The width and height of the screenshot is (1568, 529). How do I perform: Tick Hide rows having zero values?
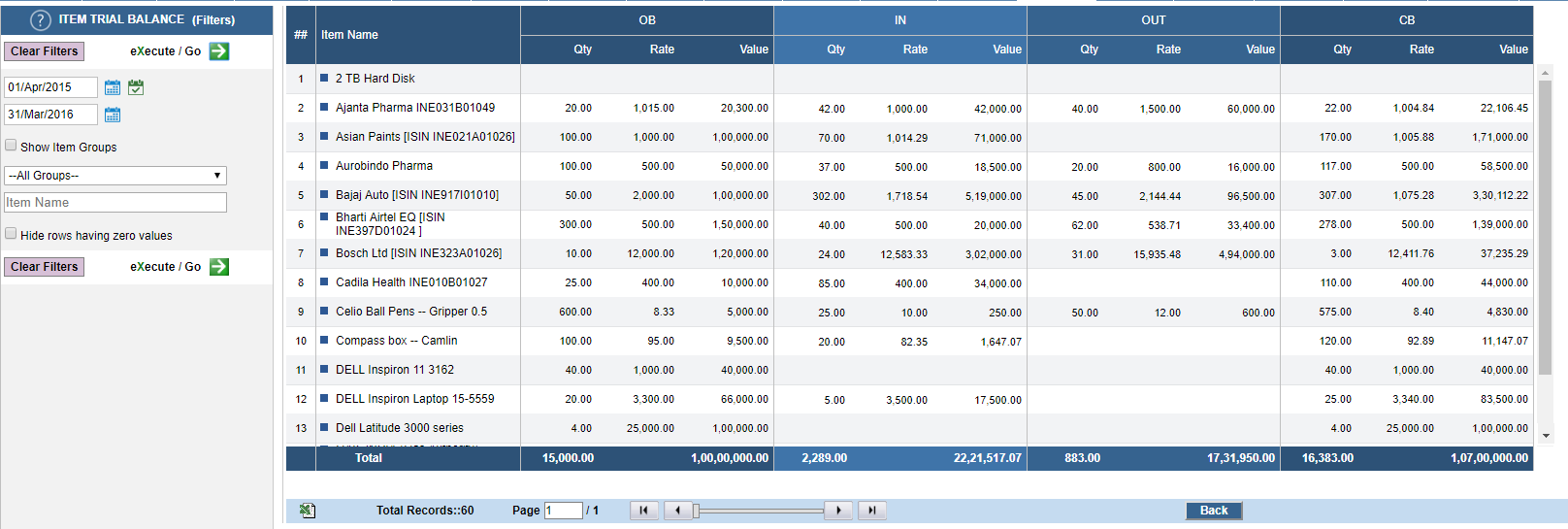point(11,234)
